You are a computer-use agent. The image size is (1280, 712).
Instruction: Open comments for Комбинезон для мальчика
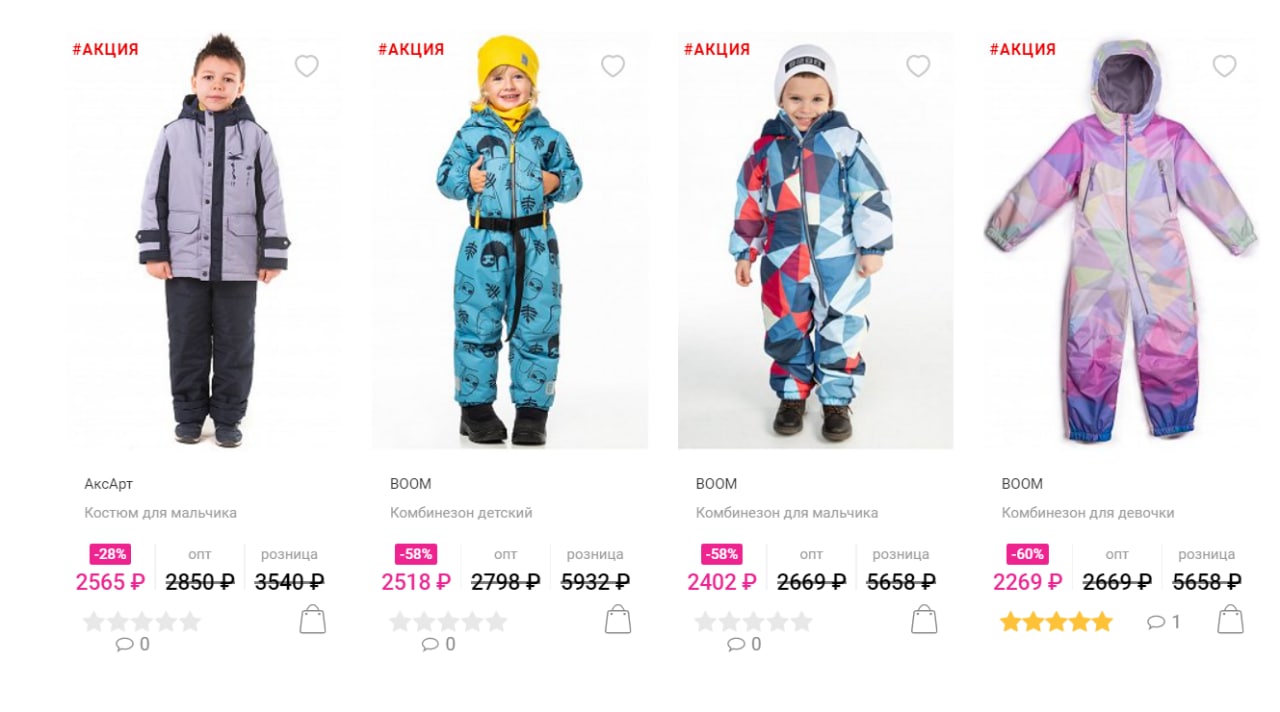pyautogui.click(x=745, y=645)
